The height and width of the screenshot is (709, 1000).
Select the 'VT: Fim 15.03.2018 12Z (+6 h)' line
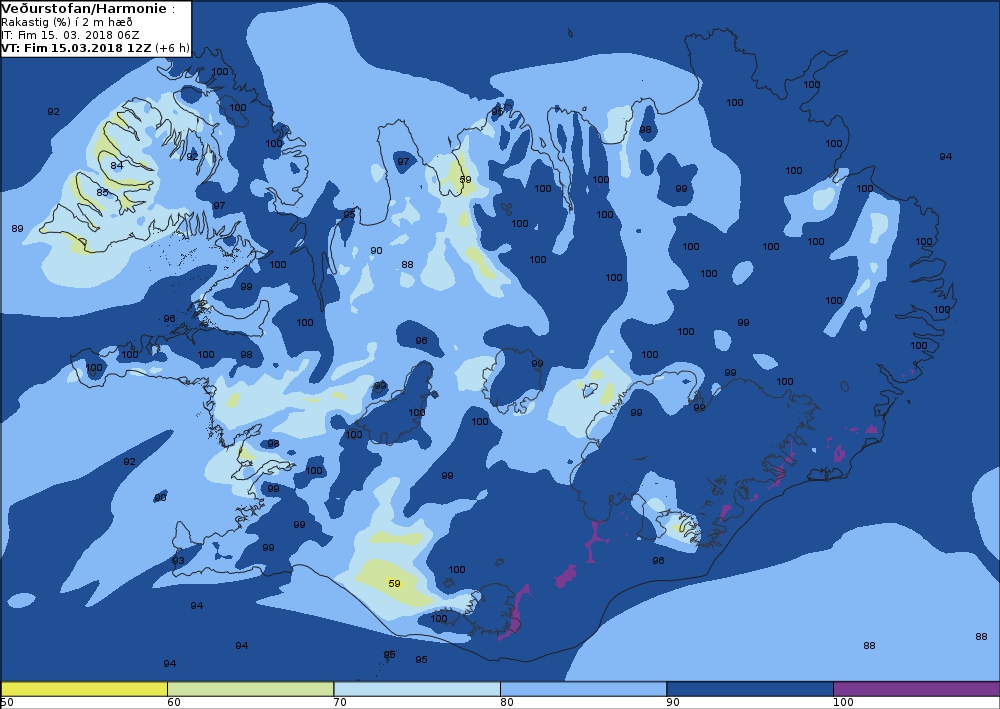point(95,48)
